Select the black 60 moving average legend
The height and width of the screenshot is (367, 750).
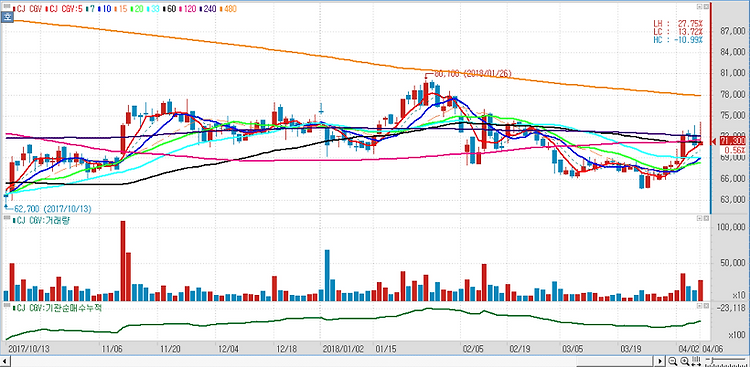[x=171, y=9]
